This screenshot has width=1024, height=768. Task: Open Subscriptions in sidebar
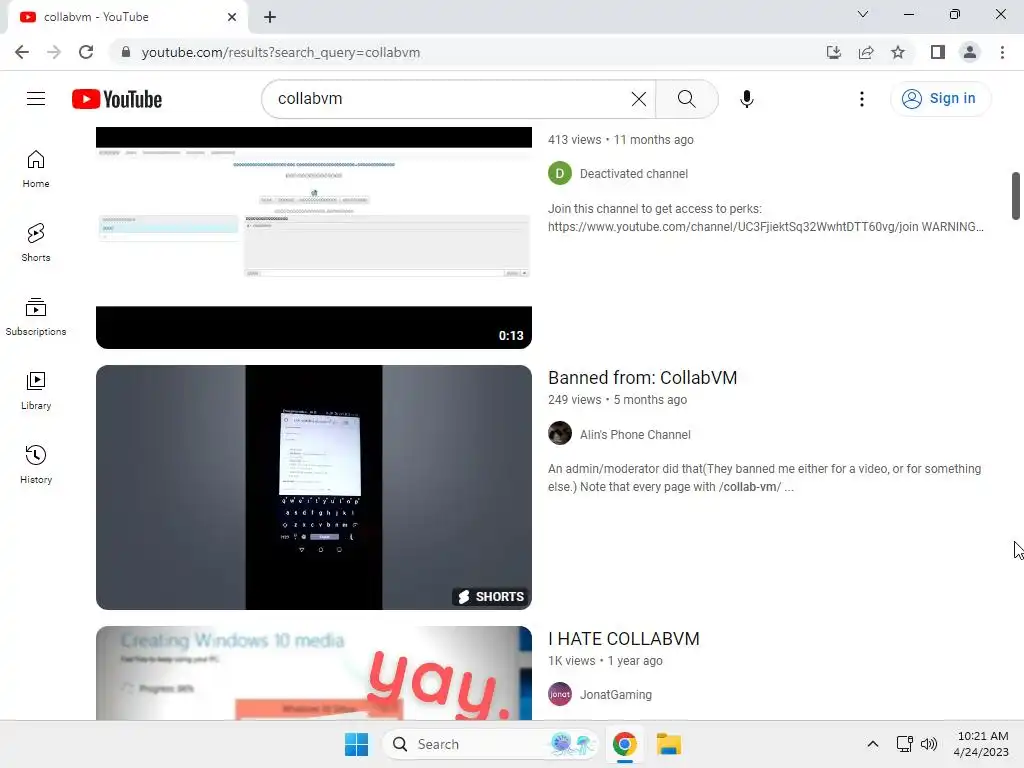coord(36,317)
